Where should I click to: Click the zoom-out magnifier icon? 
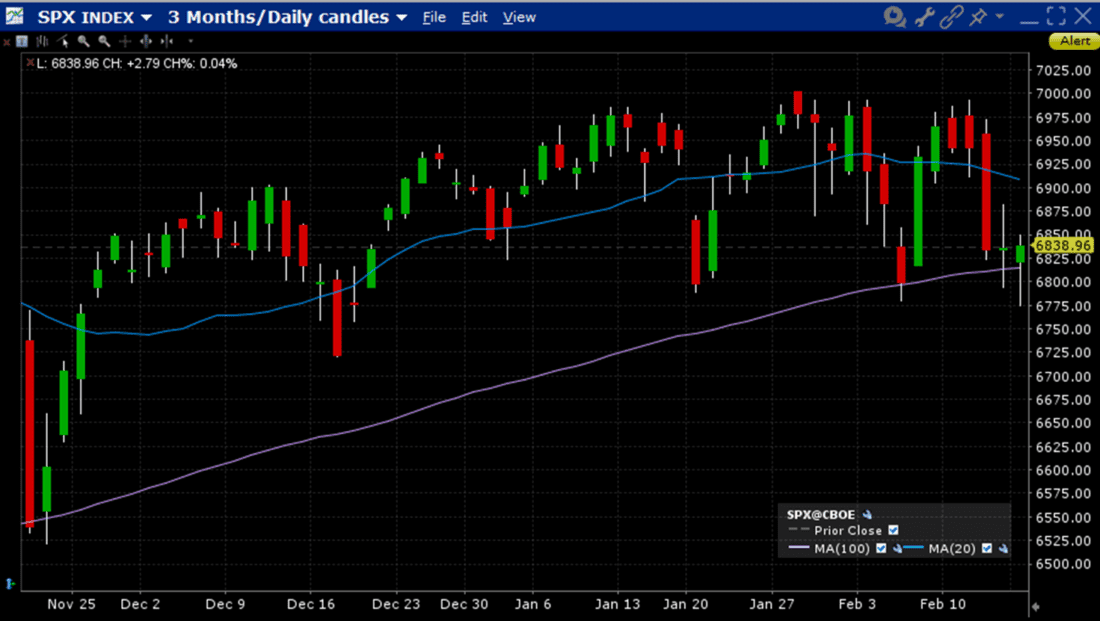pyautogui.click(x=103, y=42)
